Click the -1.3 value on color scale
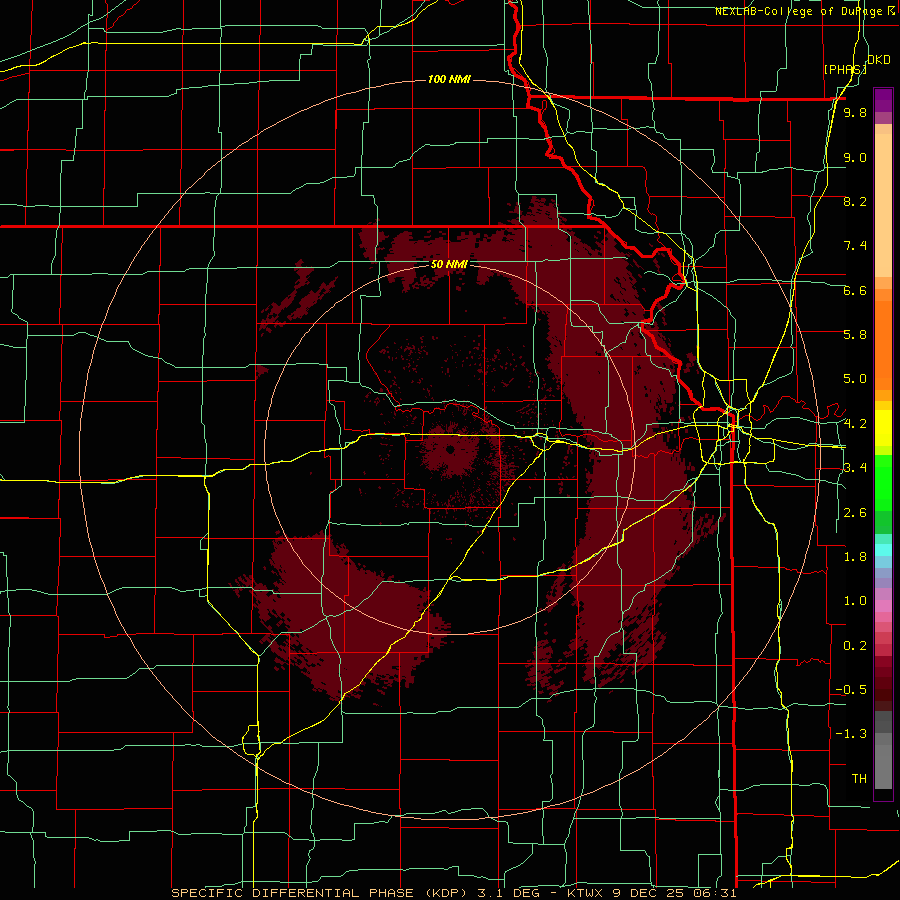The width and height of the screenshot is (900, 900). pos(851,734)
